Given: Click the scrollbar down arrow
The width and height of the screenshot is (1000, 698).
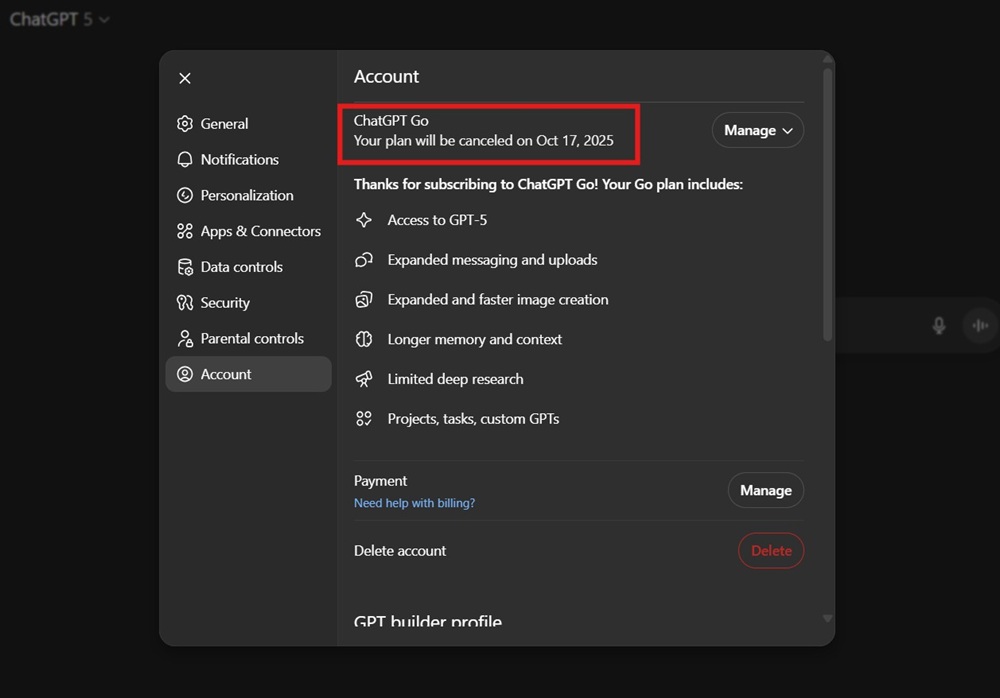Looking at the screenshot, I should tap(827, 619).
